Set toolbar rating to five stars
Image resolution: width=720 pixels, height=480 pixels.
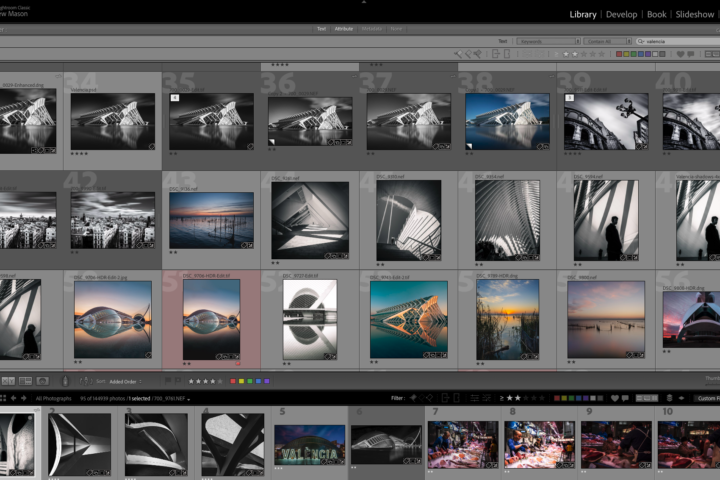click(x=219, y=381)
